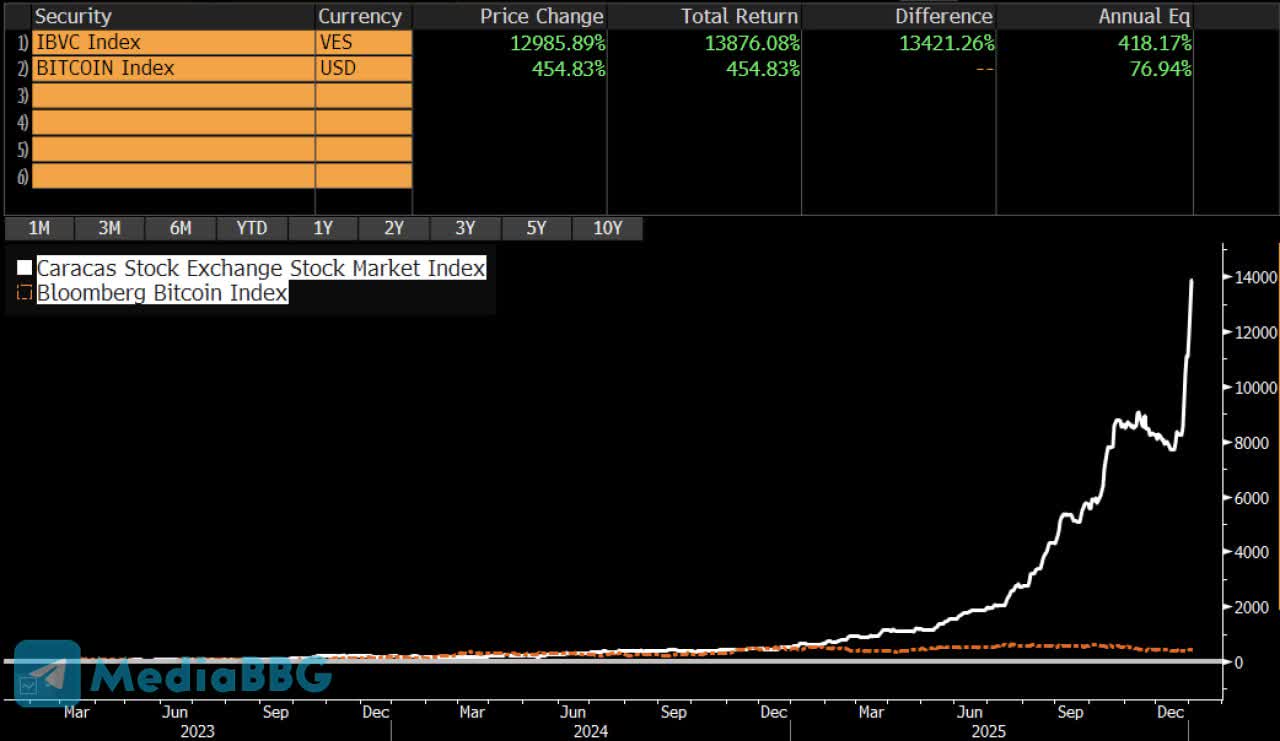The height and width of the screenshot is (741, 1280).
Task: Switch chart to 3M range
Action: point(109,228)
